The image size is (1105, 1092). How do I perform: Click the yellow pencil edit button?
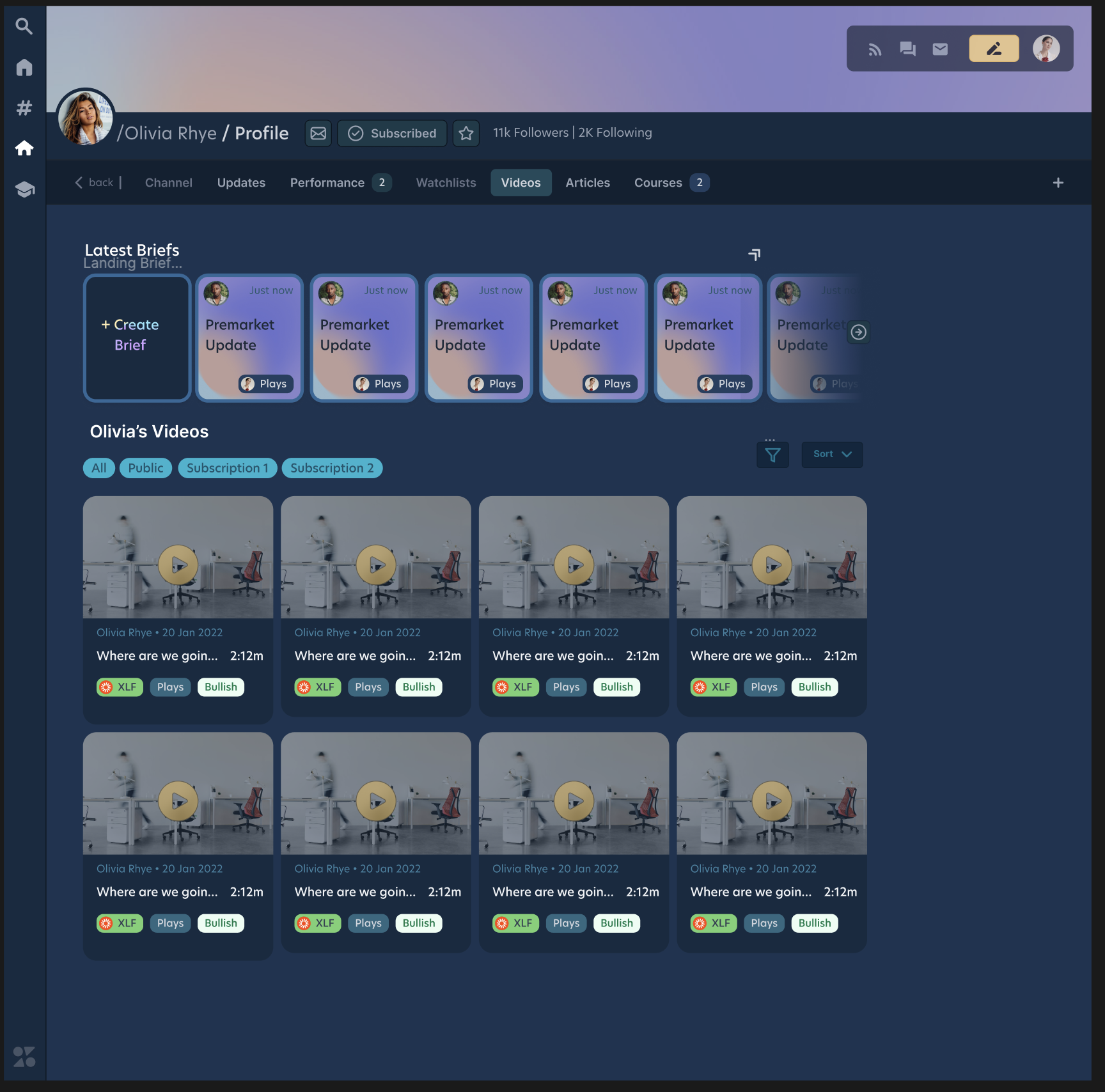pyautogui.click(x=994, y=49)
